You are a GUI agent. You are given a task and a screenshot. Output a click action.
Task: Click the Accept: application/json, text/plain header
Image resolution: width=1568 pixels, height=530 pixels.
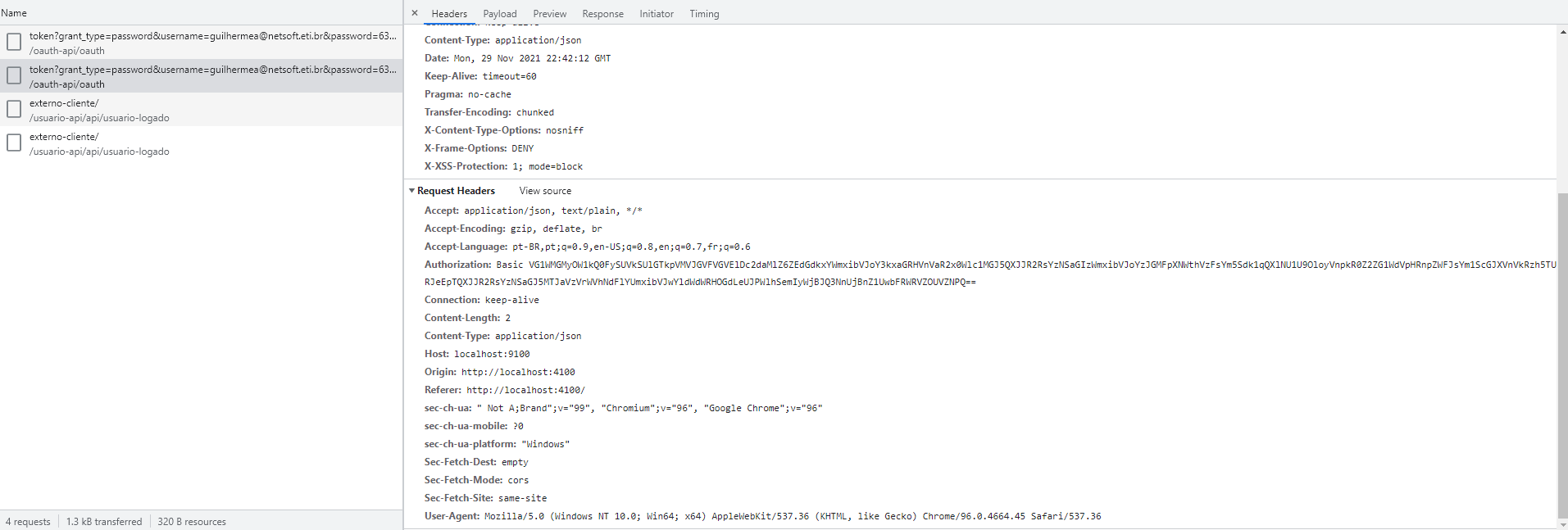pyautogui.click(x=534, y=211)
